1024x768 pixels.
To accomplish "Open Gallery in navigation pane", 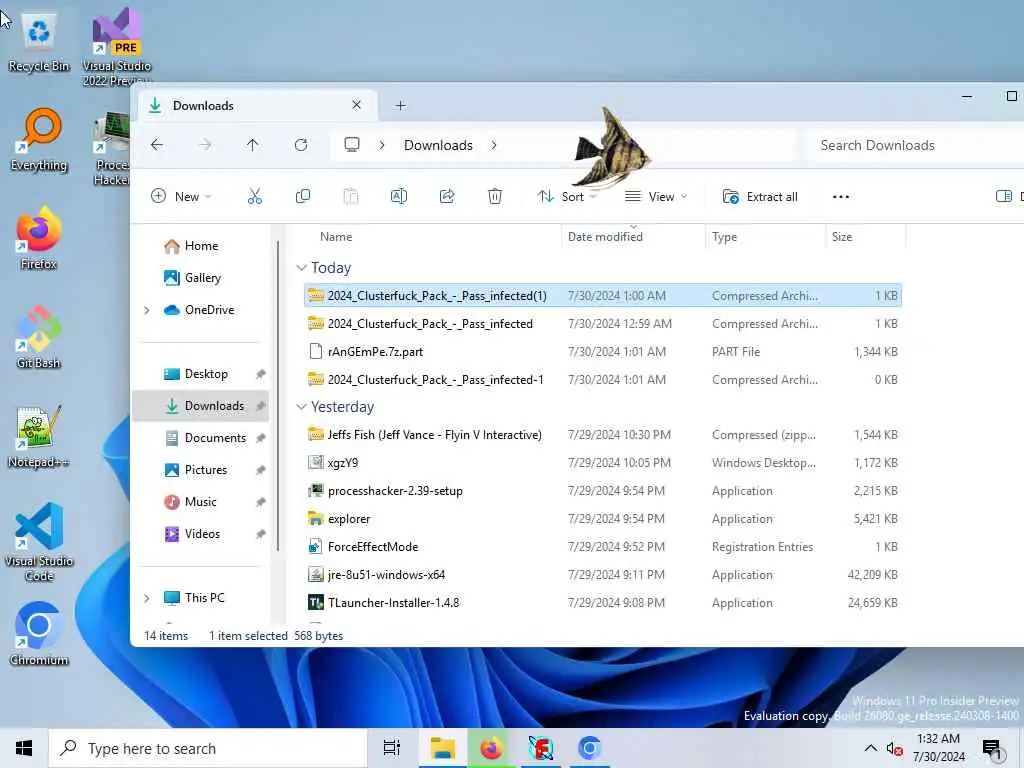I will point(202,278).
